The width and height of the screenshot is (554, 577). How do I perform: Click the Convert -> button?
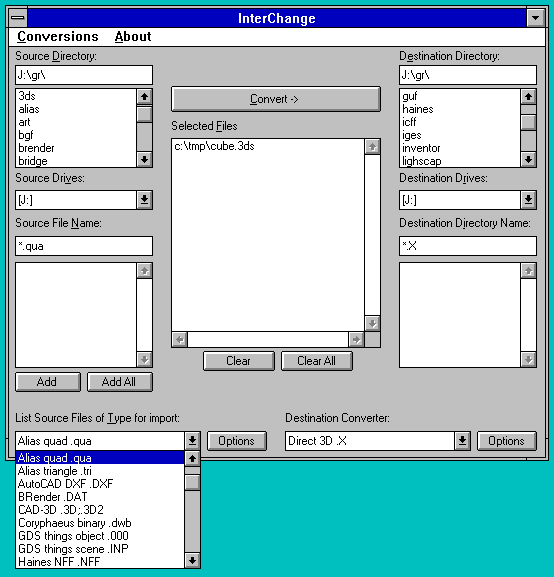[276, 99]
